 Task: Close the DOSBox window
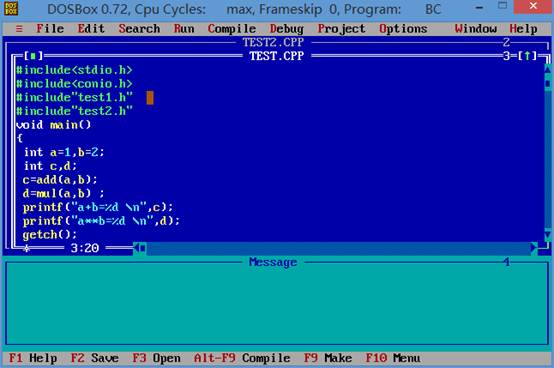pos(533,6)
